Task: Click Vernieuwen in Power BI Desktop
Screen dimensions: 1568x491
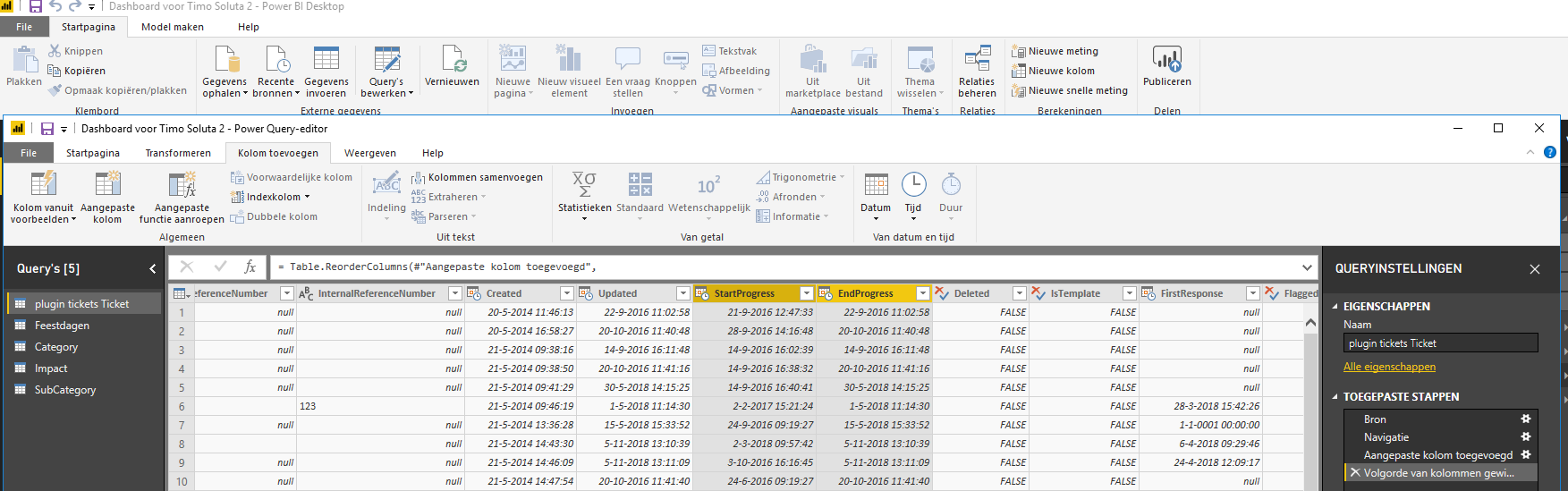Action: click(452, 67)
